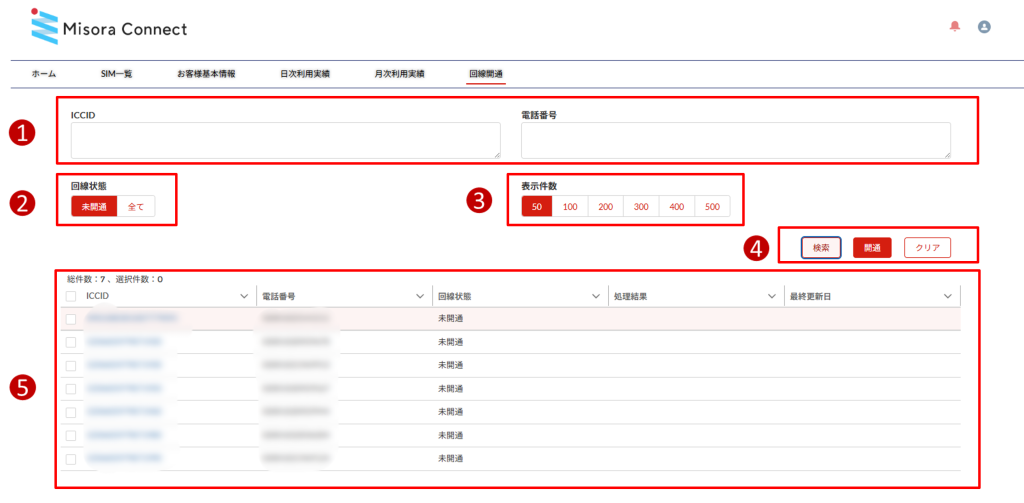
Task: Click the クリア button
Action: 927,247
